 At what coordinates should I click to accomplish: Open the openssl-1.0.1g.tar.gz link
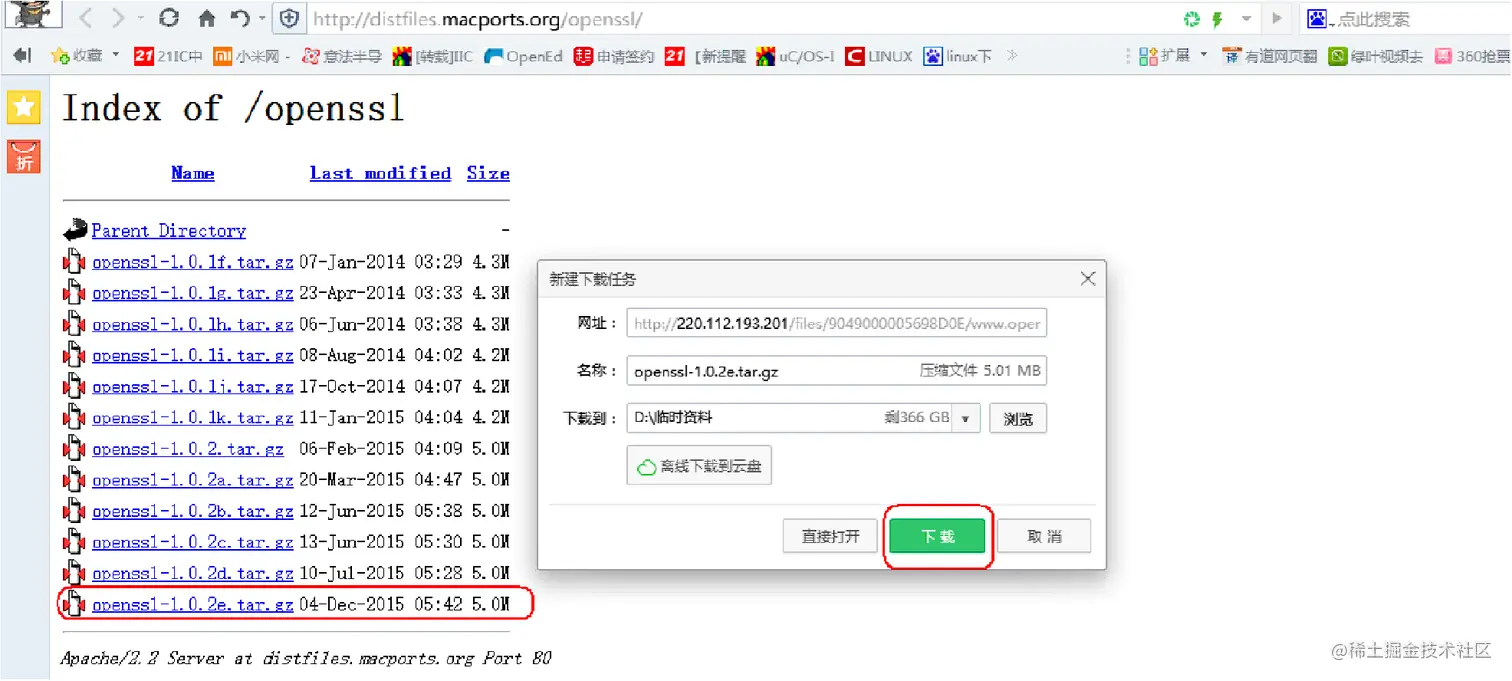[x=193, y=293]
